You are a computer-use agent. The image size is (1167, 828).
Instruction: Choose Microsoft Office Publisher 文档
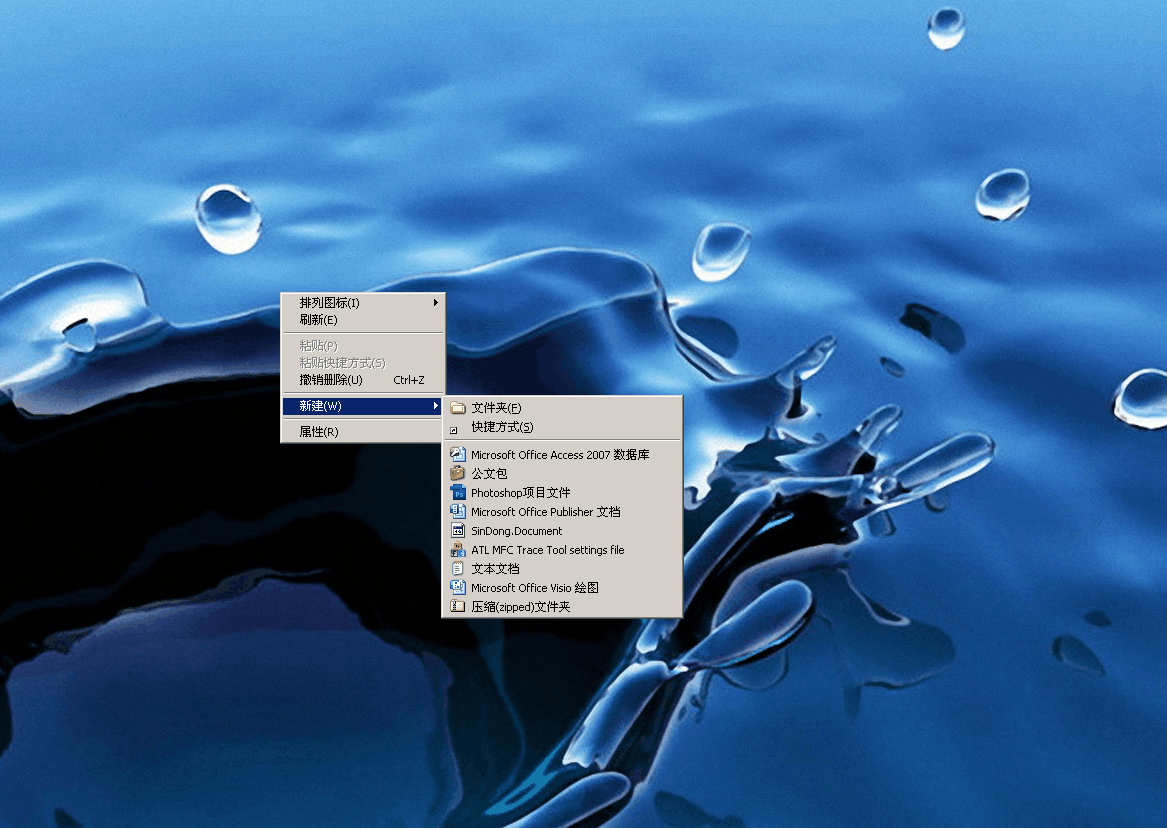[x=563, y=512]
